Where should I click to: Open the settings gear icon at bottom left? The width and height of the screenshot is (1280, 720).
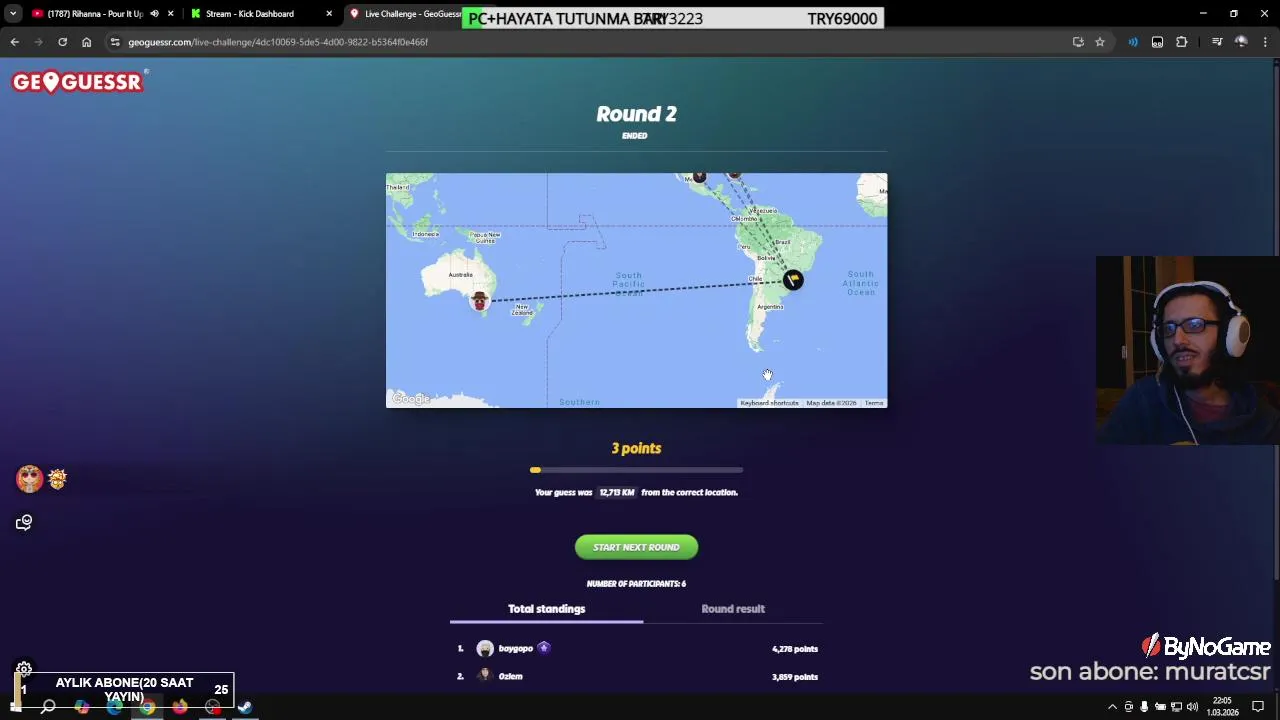[x=24, y=669]
